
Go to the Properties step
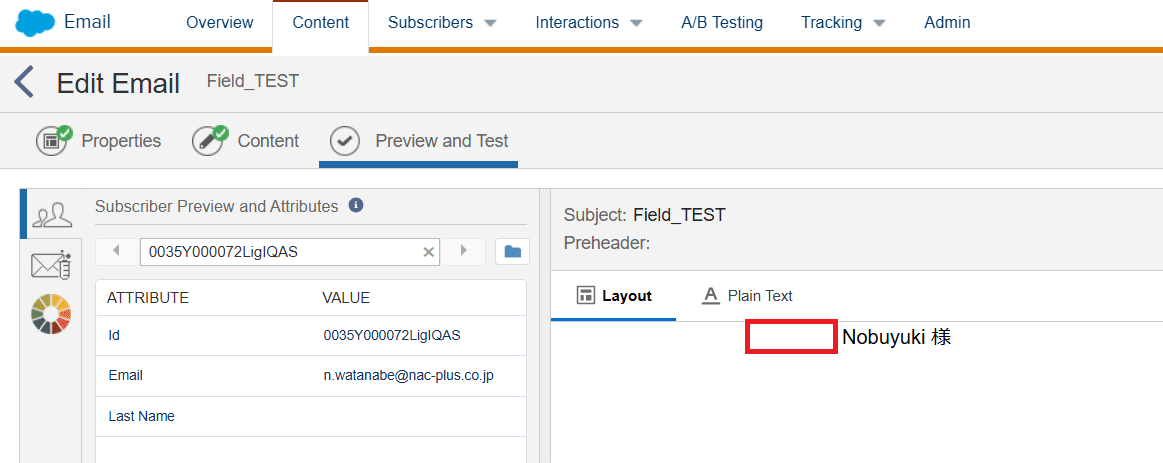[x=99, y=140]
